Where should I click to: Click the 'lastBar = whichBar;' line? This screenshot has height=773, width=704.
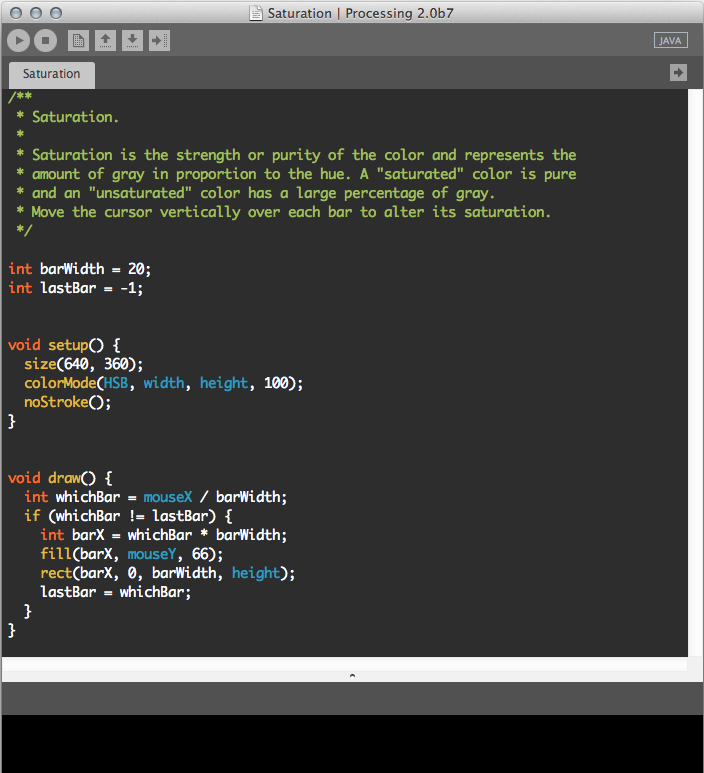coord(116,592)
